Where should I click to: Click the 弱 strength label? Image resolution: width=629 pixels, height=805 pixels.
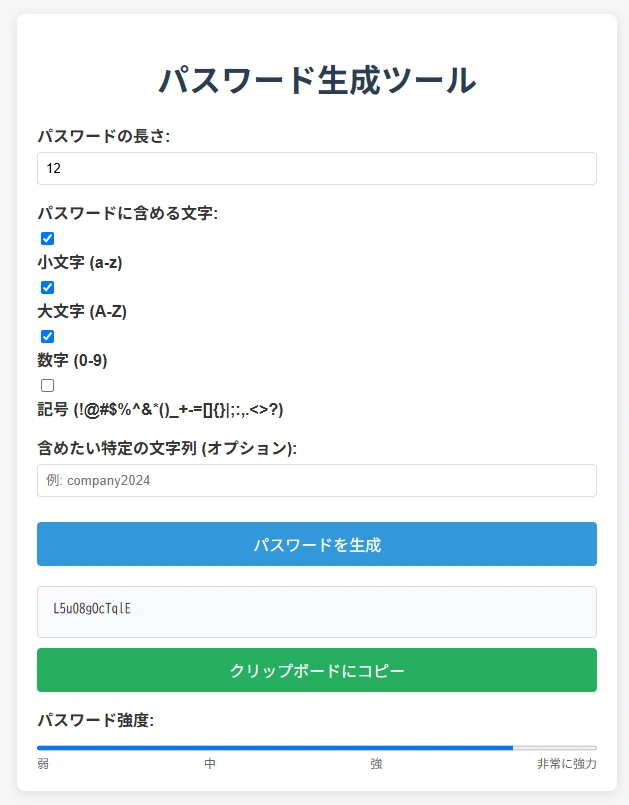43,764
